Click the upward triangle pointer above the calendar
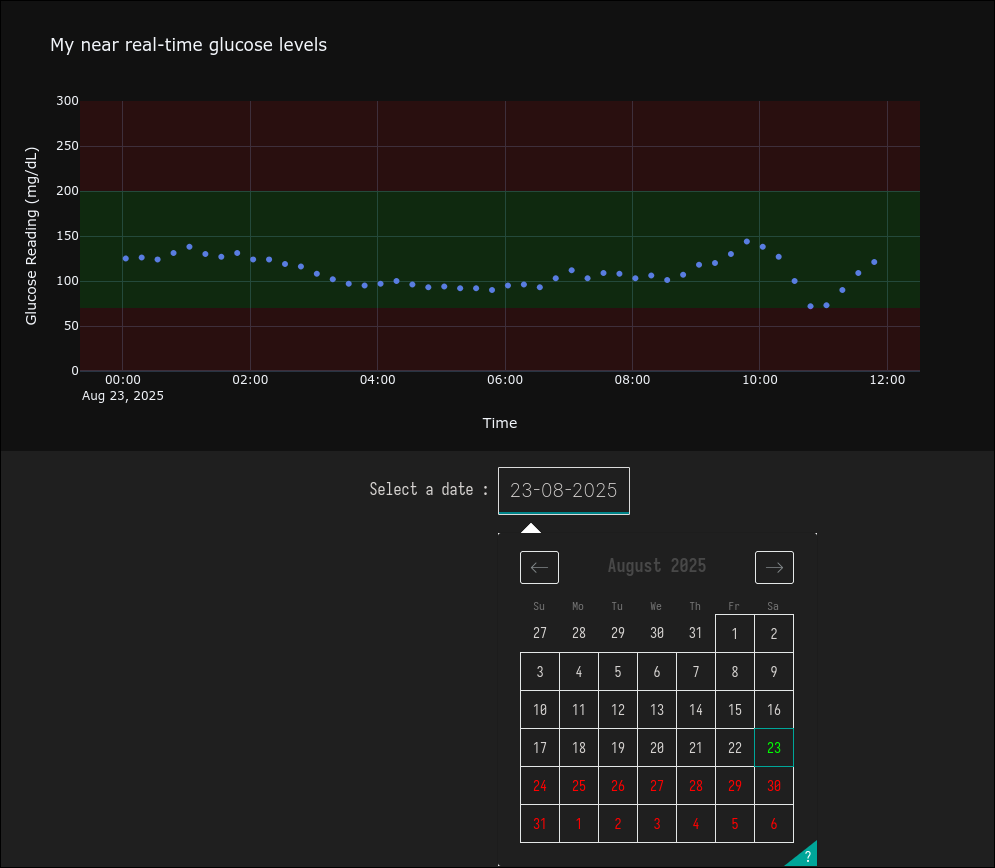This screenshot has width=995, height=868. (531, 527)
